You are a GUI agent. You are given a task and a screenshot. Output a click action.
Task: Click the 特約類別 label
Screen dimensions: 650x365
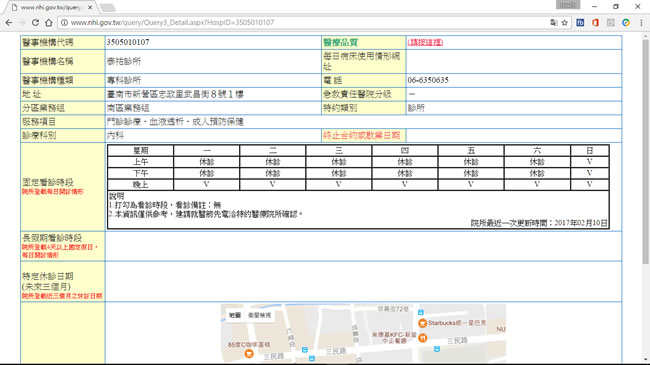tap(340, 108)
